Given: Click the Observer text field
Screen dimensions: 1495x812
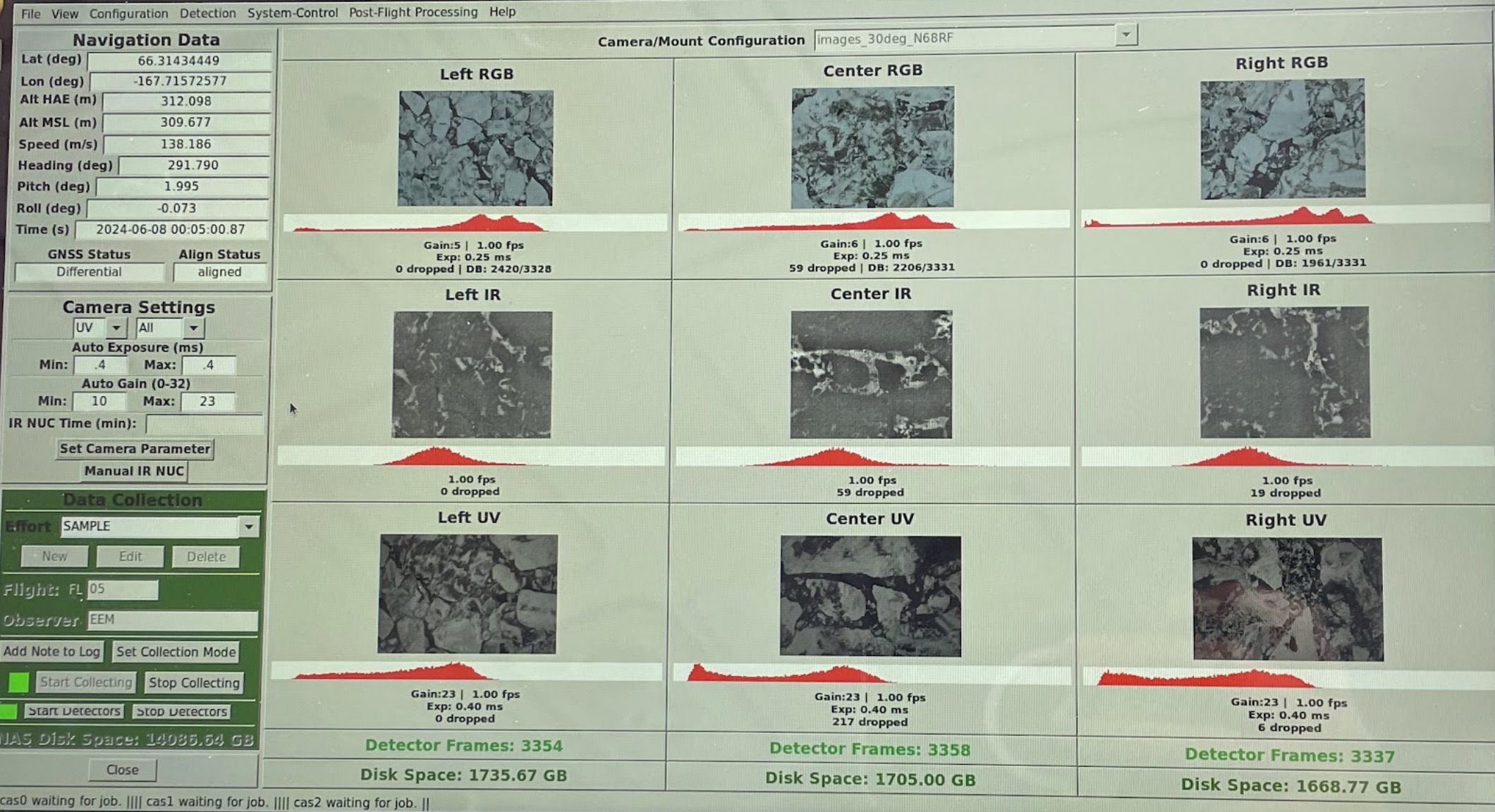Looking at the screenshot, I should click(172, 620).
